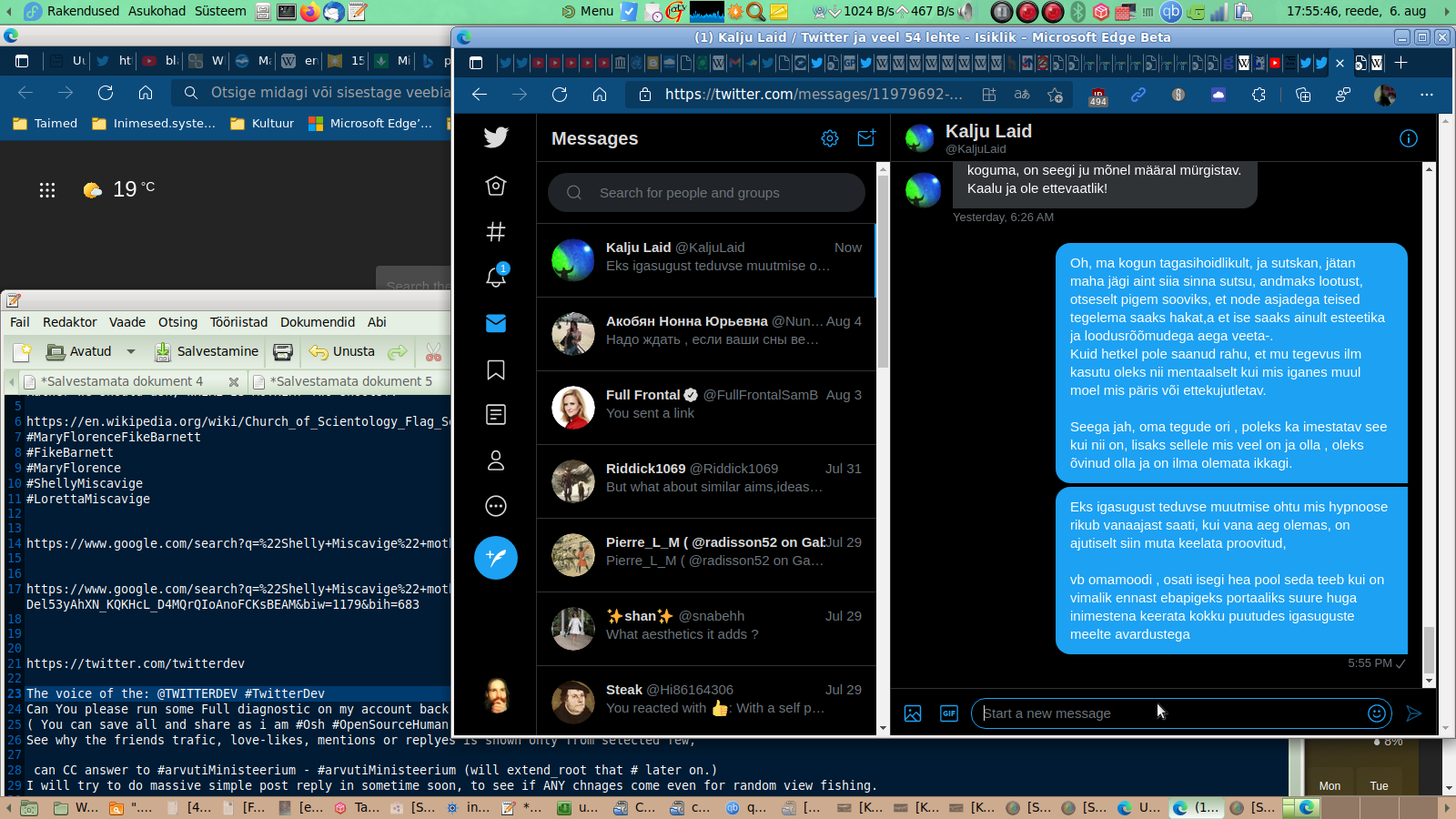Open the Explore hashtag icon
This screenshot has width=1456, height=819.
tap(496, 232)
